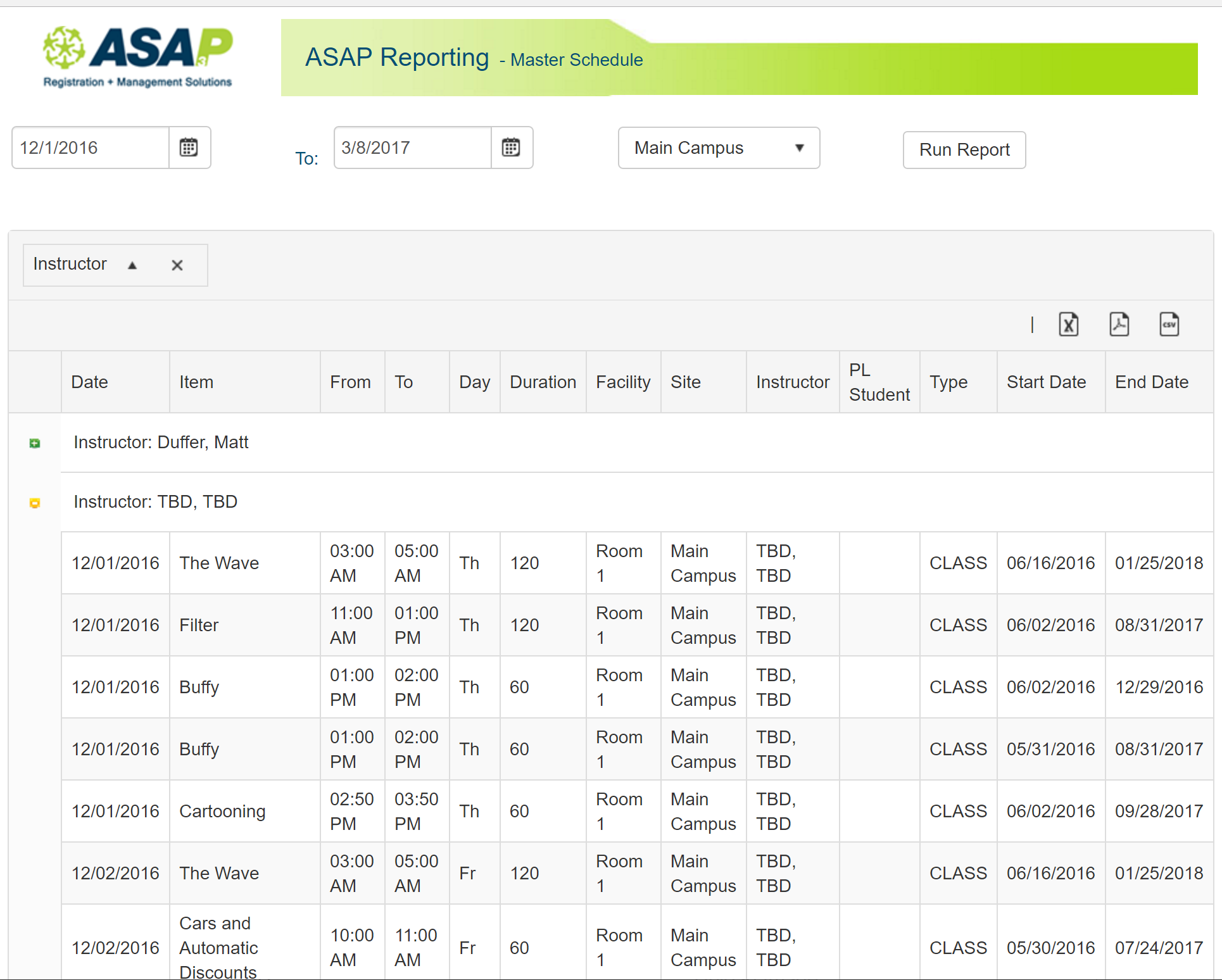
Task: Toggle Instructor group sort order arrow
Action: pyautogui.click(x=132, y=265)
